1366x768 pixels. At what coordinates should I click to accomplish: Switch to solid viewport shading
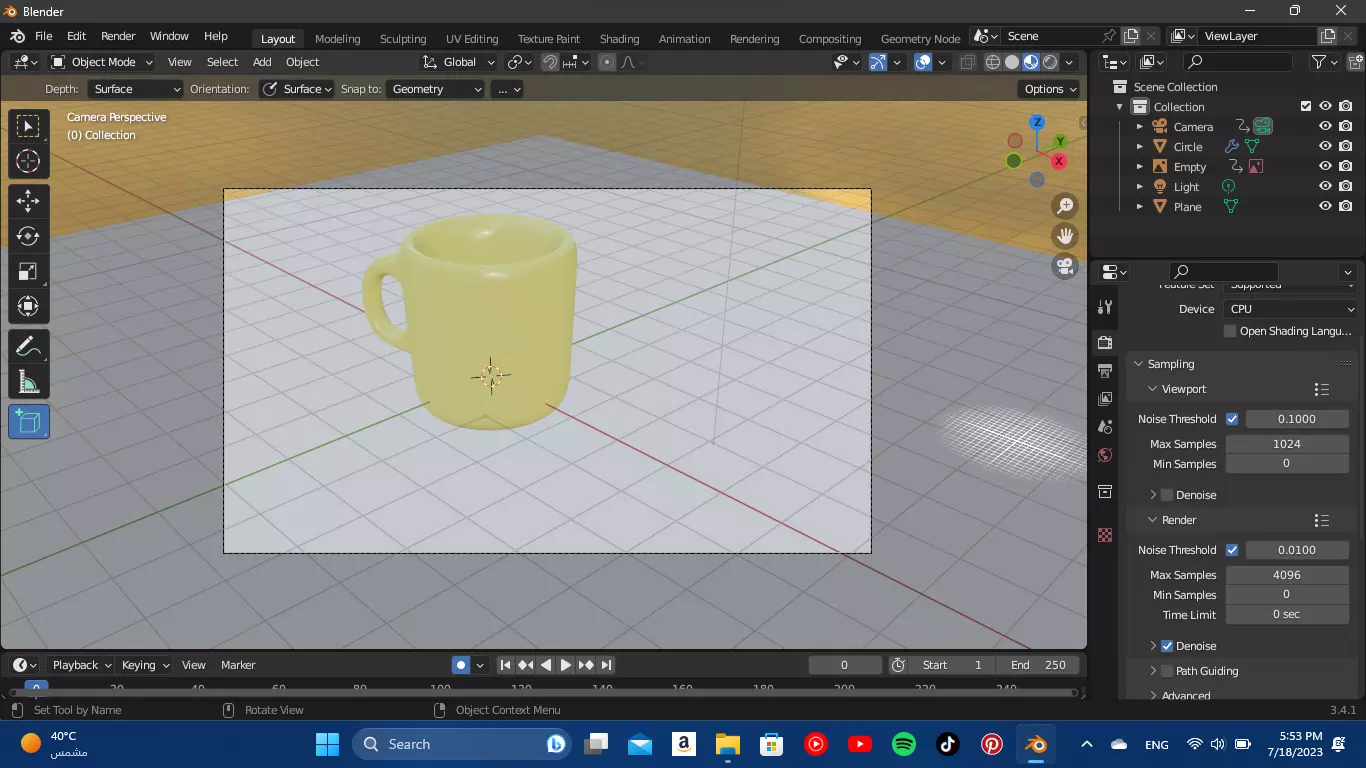1012,62
